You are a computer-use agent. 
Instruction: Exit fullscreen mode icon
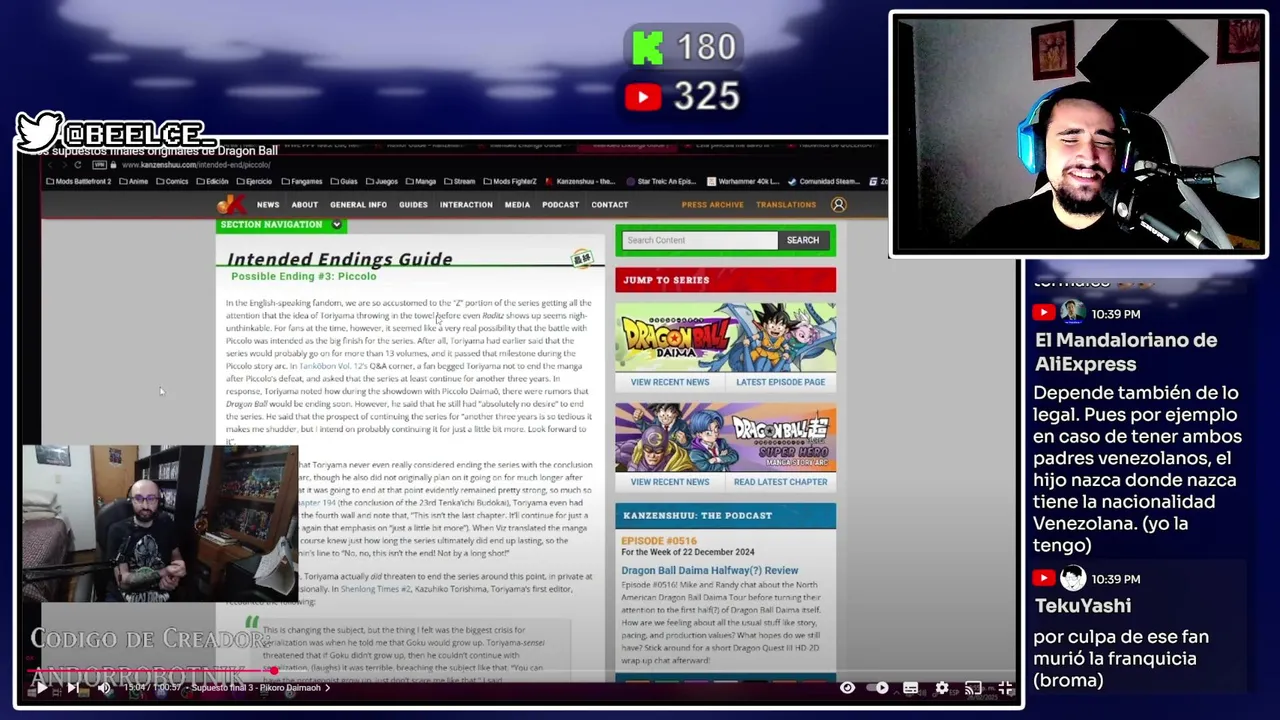pyautogui.click(x=1005, y=688)
